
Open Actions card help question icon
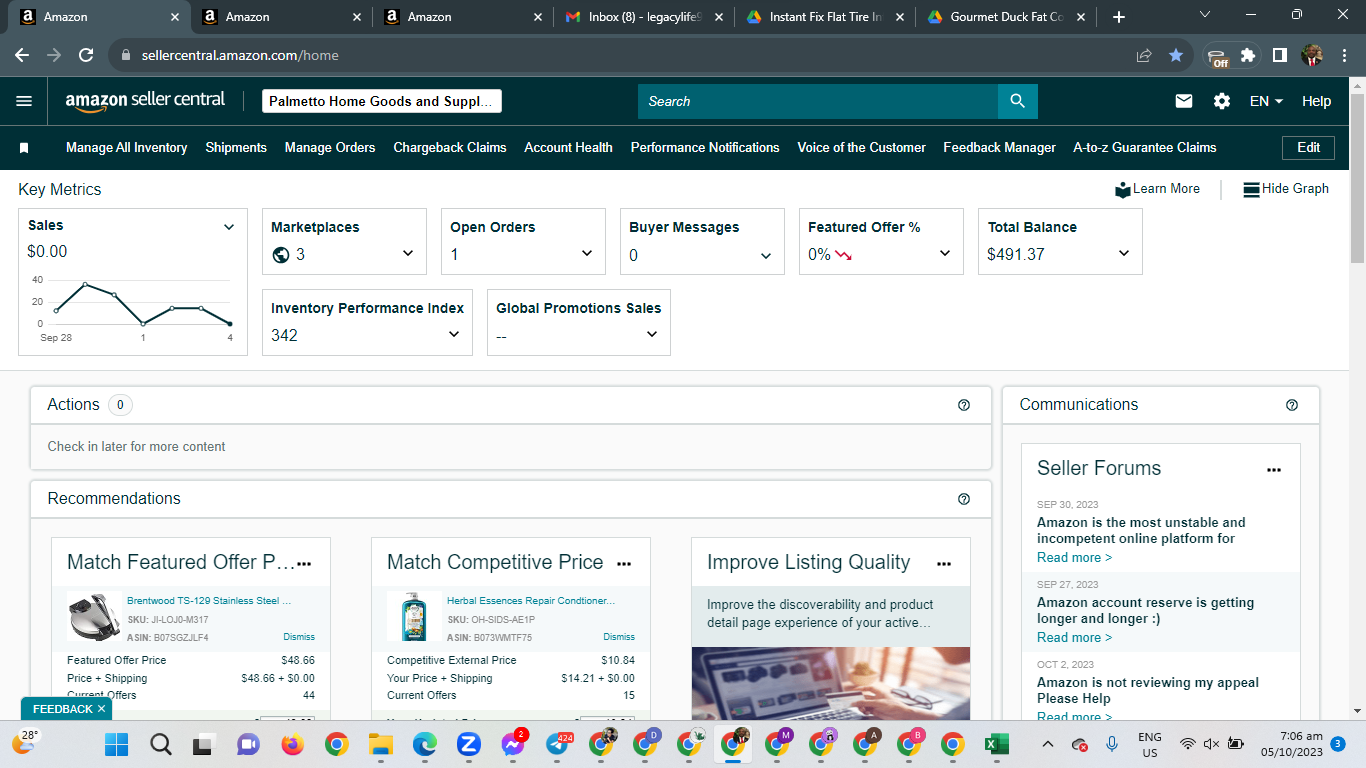pyautogui.click(x=964, y=405)
